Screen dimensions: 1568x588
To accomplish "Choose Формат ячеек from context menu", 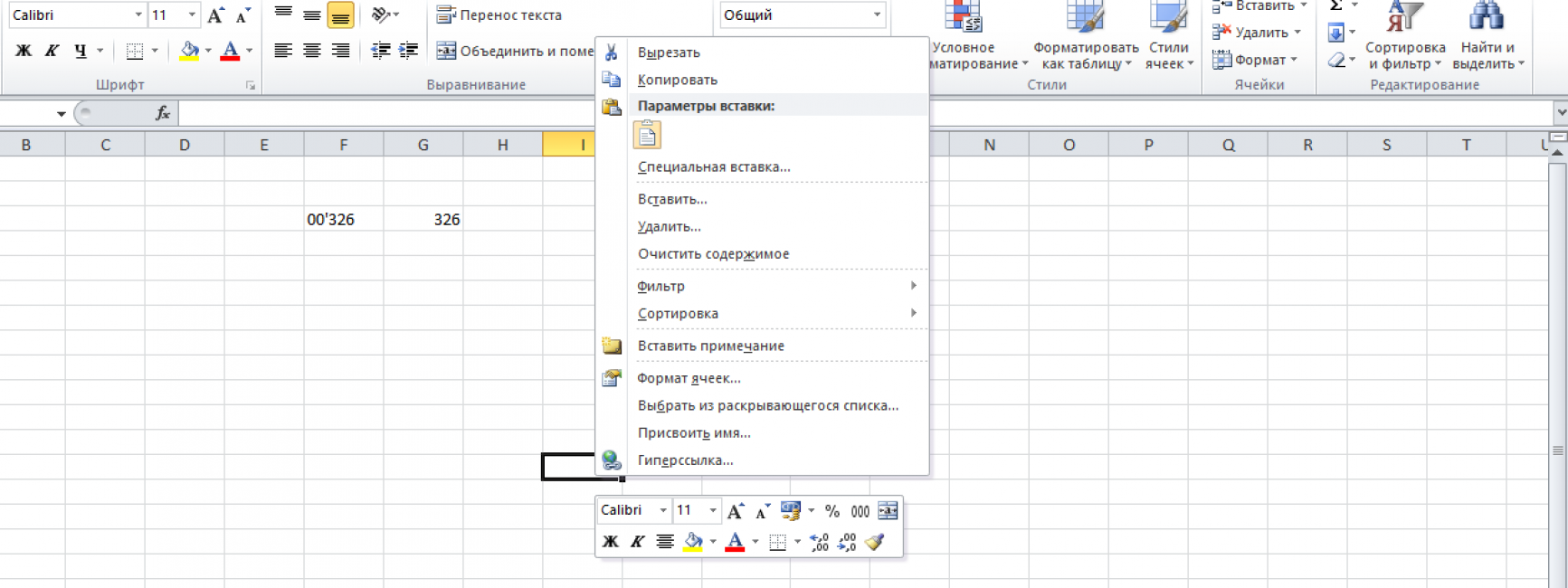I will tap(689, 378).
